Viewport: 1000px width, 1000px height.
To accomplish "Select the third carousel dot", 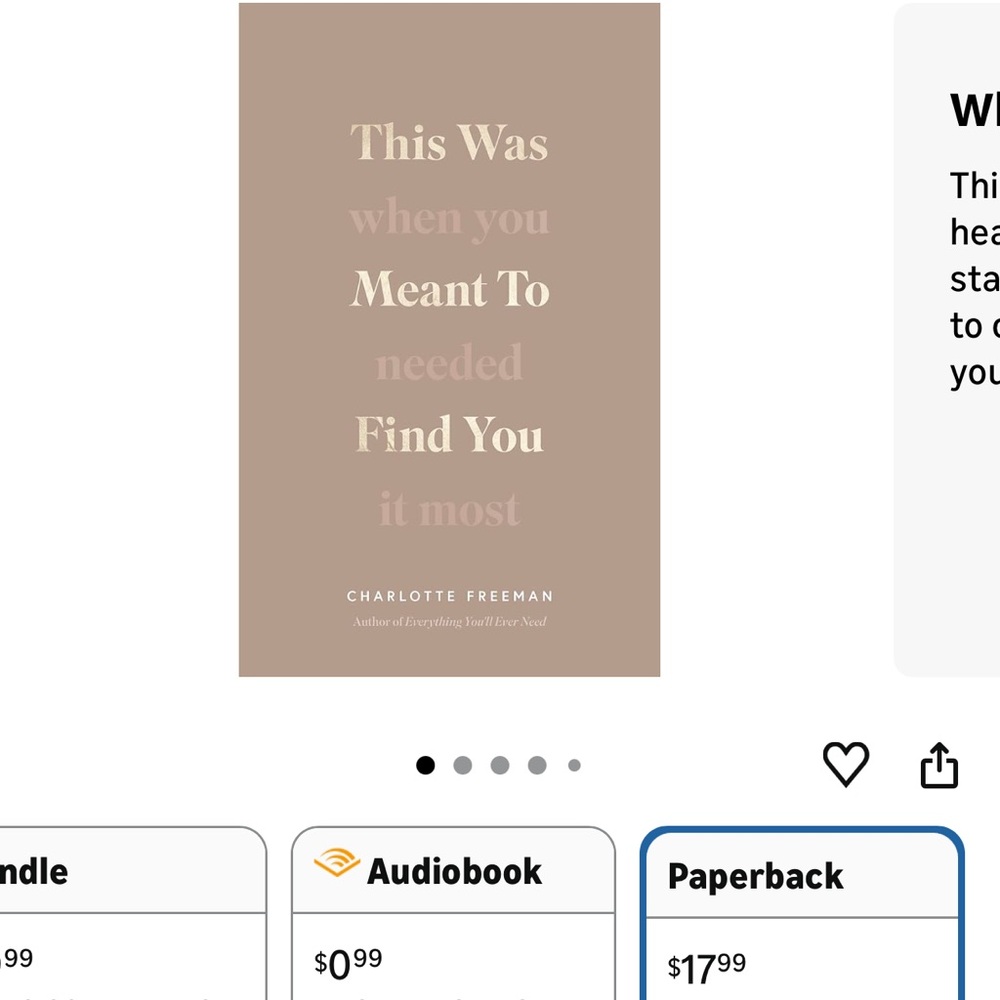I will (500, 764).
